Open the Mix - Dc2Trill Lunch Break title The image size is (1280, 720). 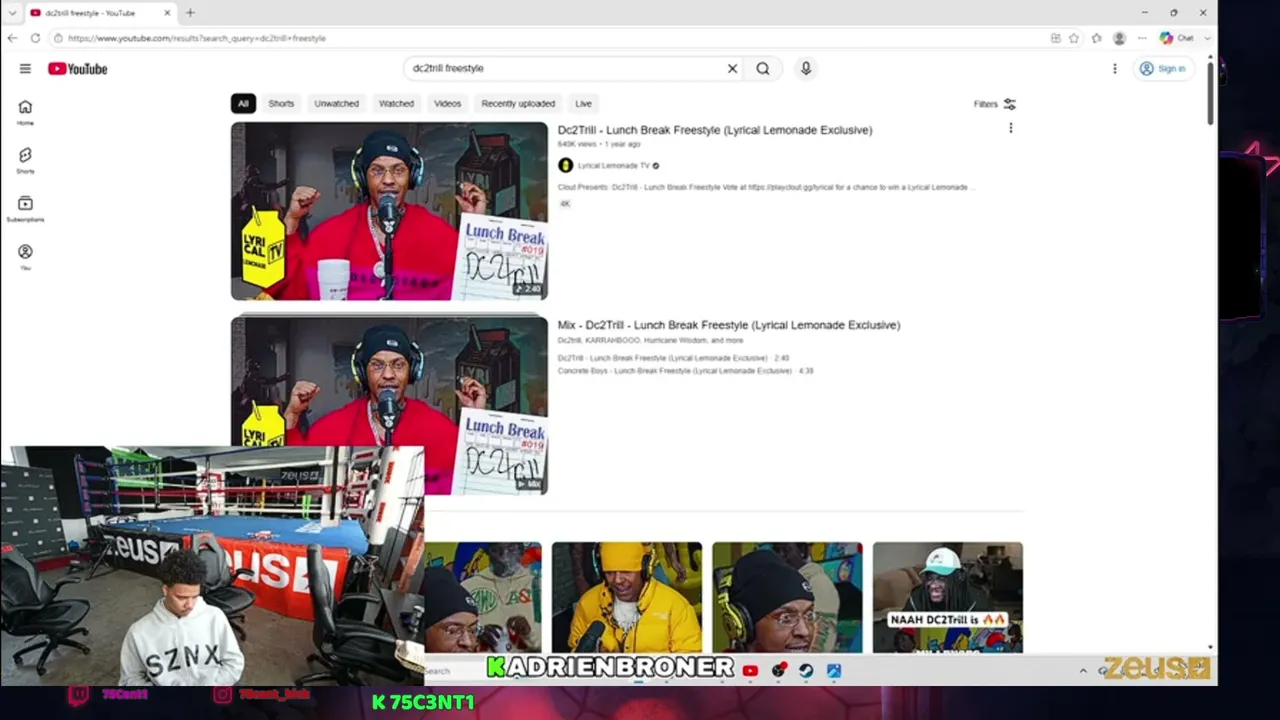coord(729,325)
